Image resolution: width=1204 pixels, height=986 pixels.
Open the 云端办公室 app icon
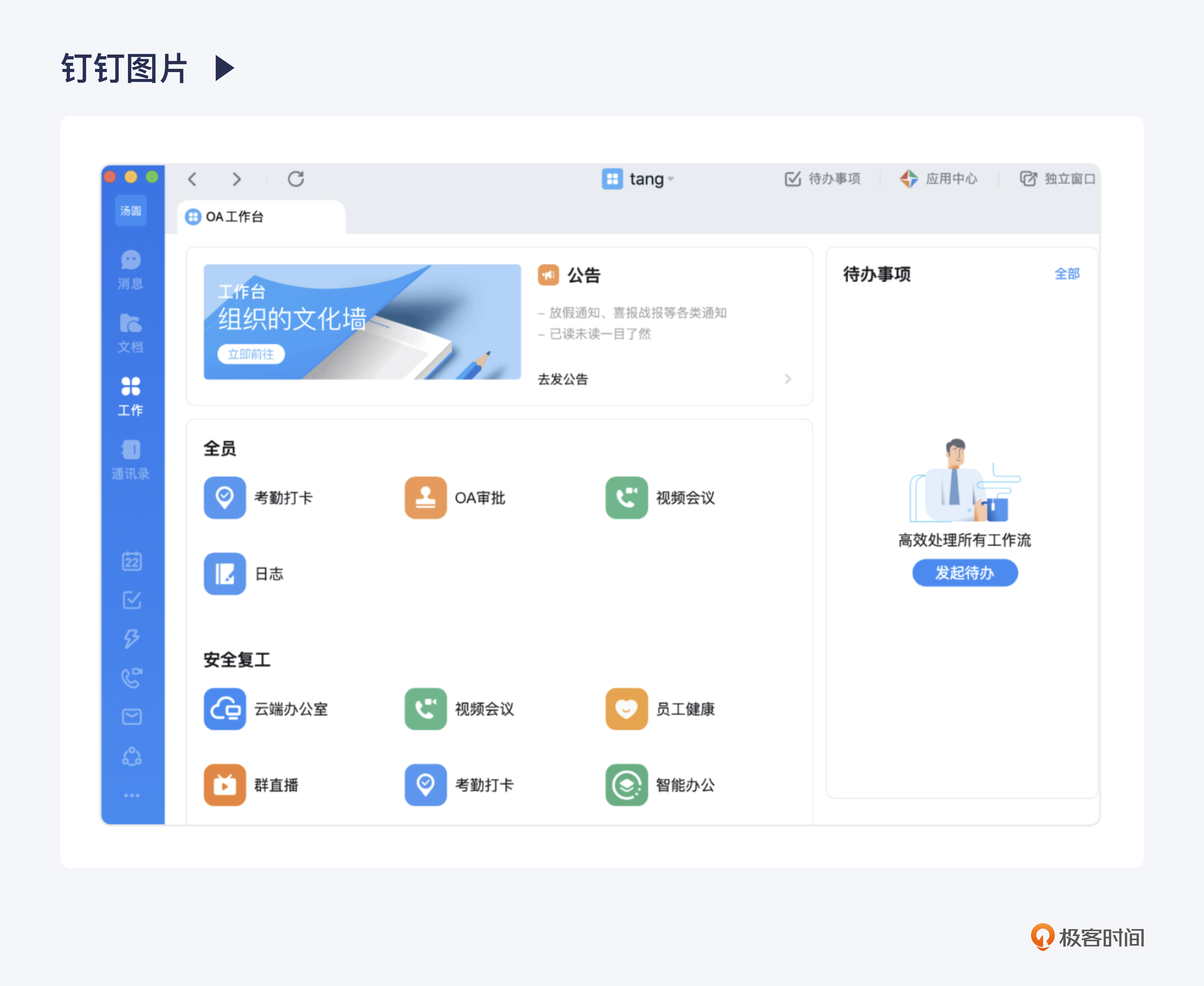[x=225, y=709]
